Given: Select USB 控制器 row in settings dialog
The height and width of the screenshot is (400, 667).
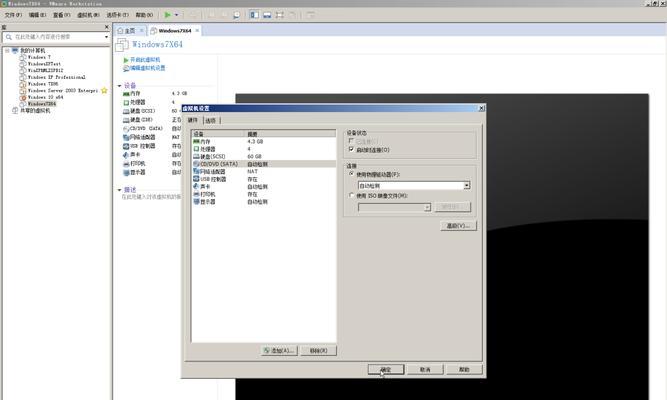Looking at the screenshot, I should [263, 179].
